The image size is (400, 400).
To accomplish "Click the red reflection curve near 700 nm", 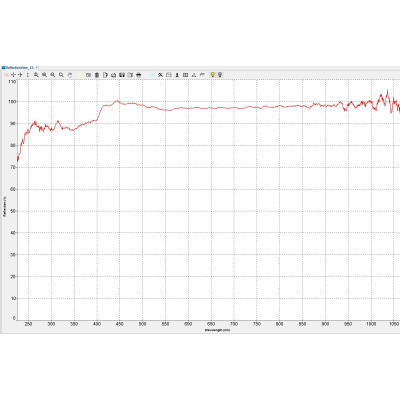I will pos(234,108).
